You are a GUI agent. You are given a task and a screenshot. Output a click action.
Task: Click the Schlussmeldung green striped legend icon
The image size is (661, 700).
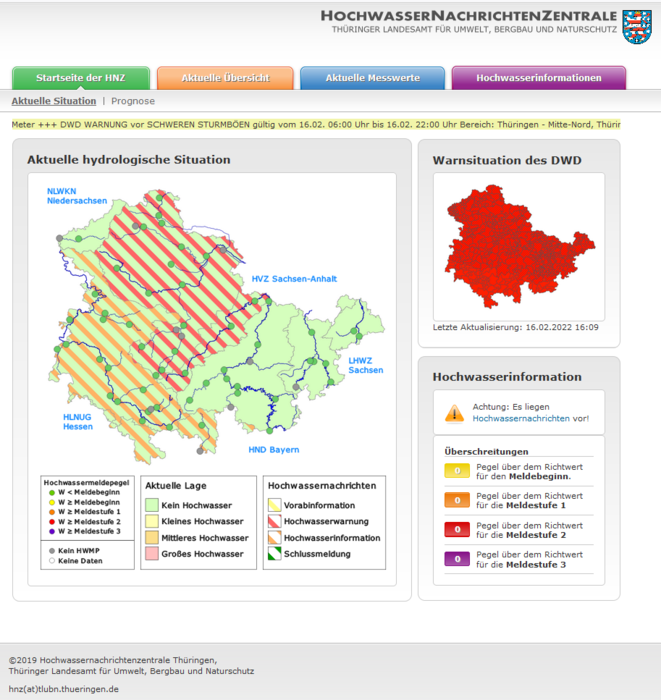[x=274, y=553]
